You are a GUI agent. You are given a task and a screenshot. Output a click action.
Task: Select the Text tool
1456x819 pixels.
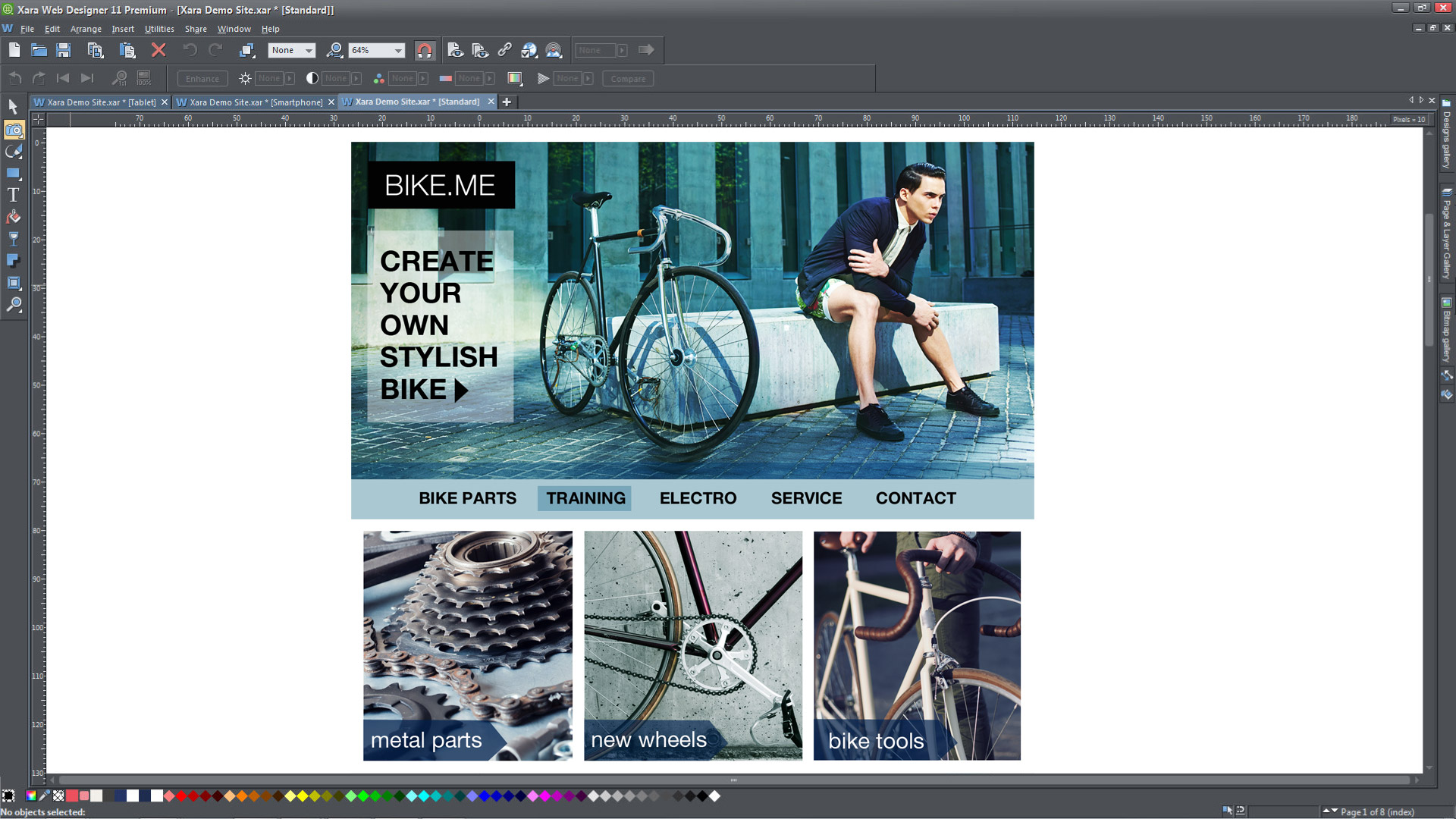[14, 194]
